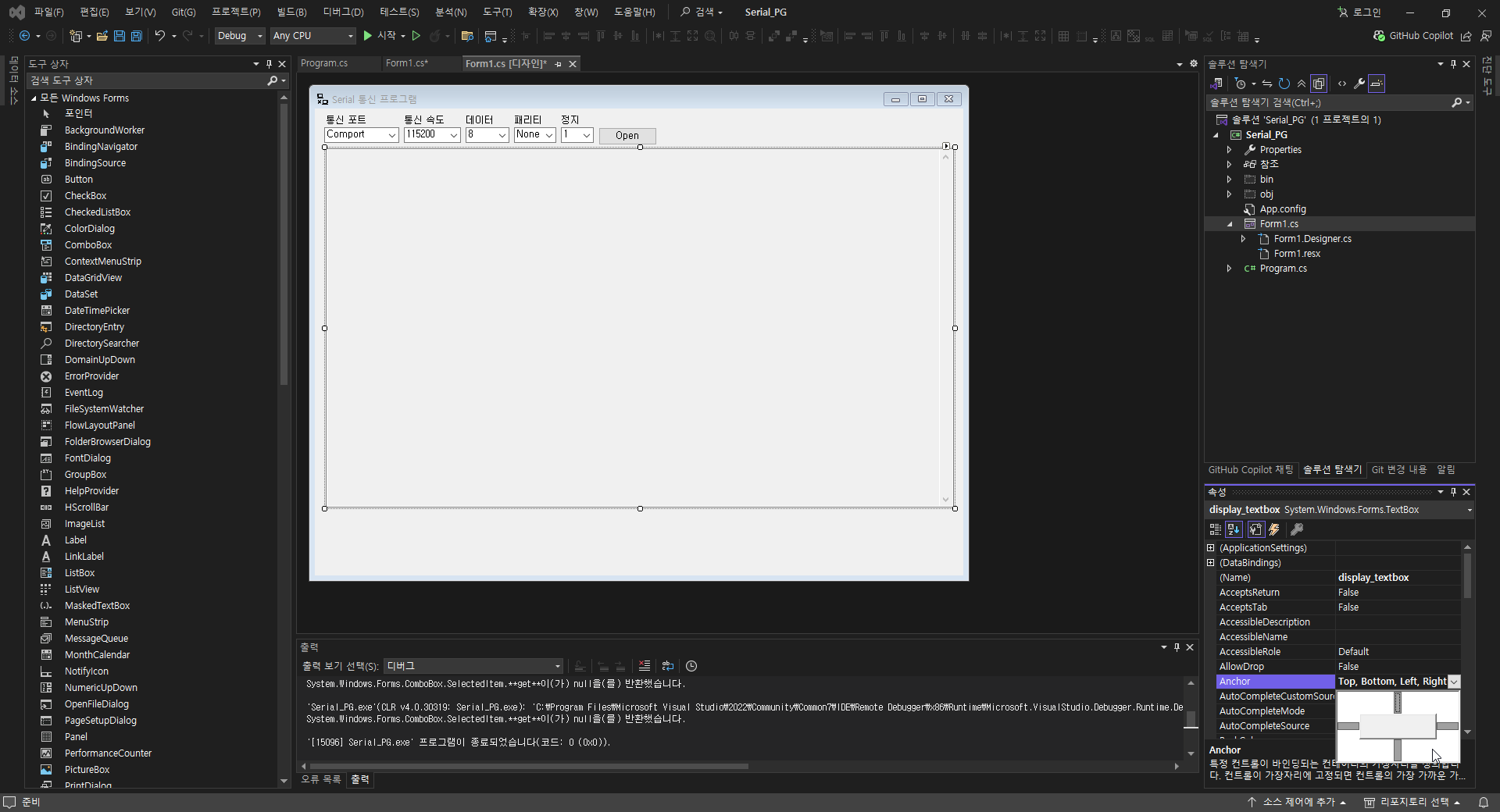Click the Open button on the form

627,136
